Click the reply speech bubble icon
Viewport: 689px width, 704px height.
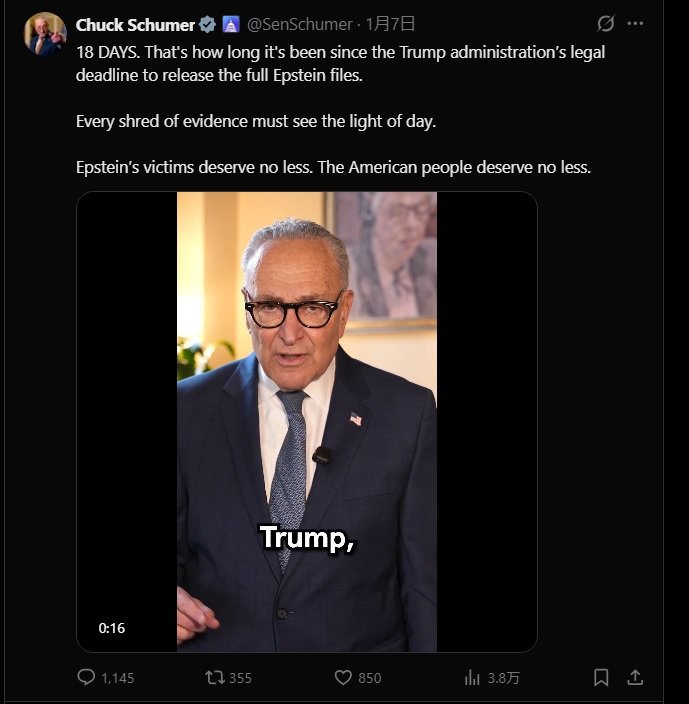(x=87, y=677)
